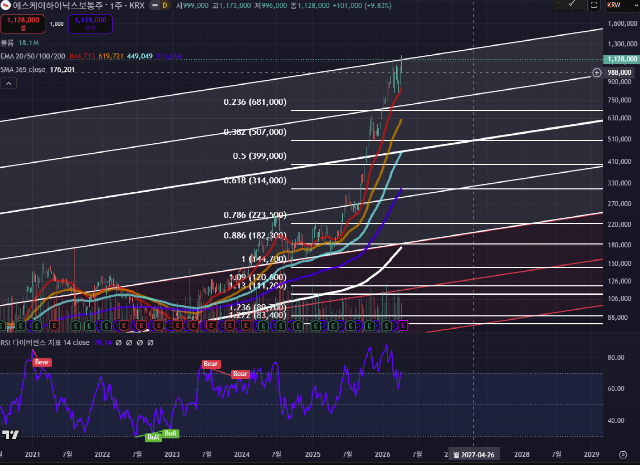Click the 180,000 price axis label
The image size is (640, 465).
click(619, 245)
